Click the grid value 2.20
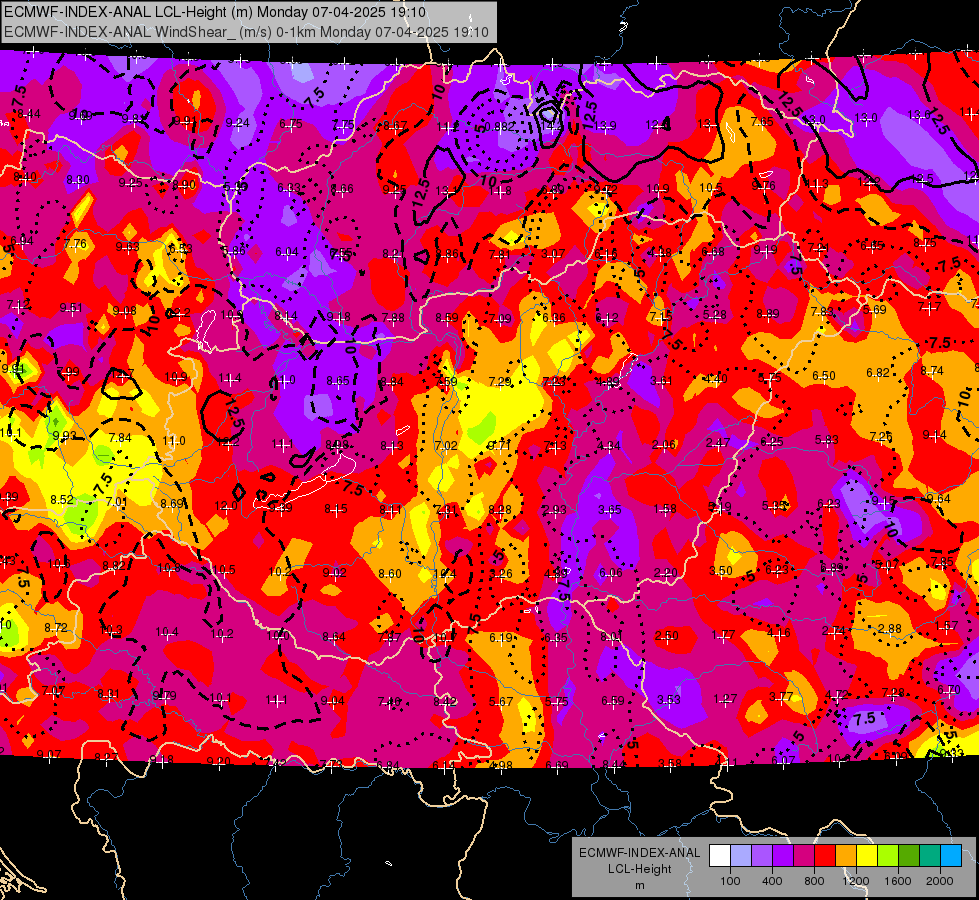The width and height of the screenshot is (979, 900). click(666, 573)
